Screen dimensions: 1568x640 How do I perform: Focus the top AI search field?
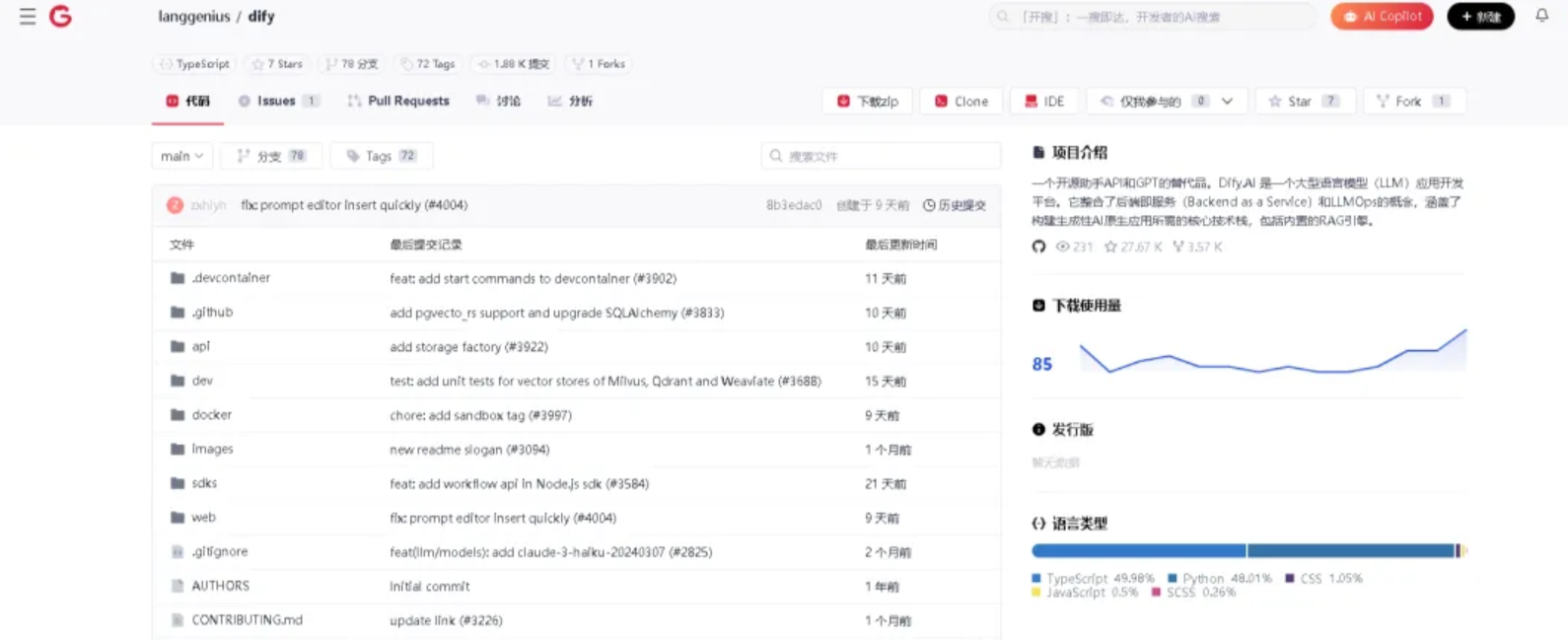coord(1152,17)
